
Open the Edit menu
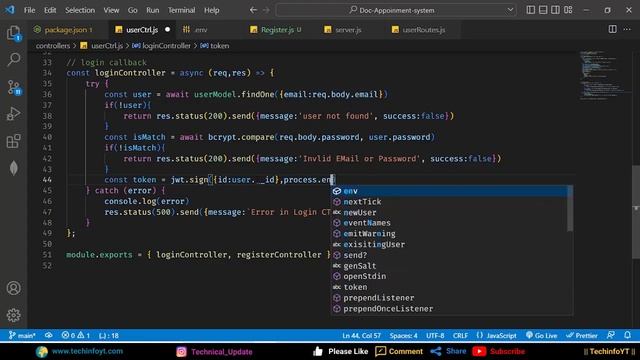[x=50, y=10]
